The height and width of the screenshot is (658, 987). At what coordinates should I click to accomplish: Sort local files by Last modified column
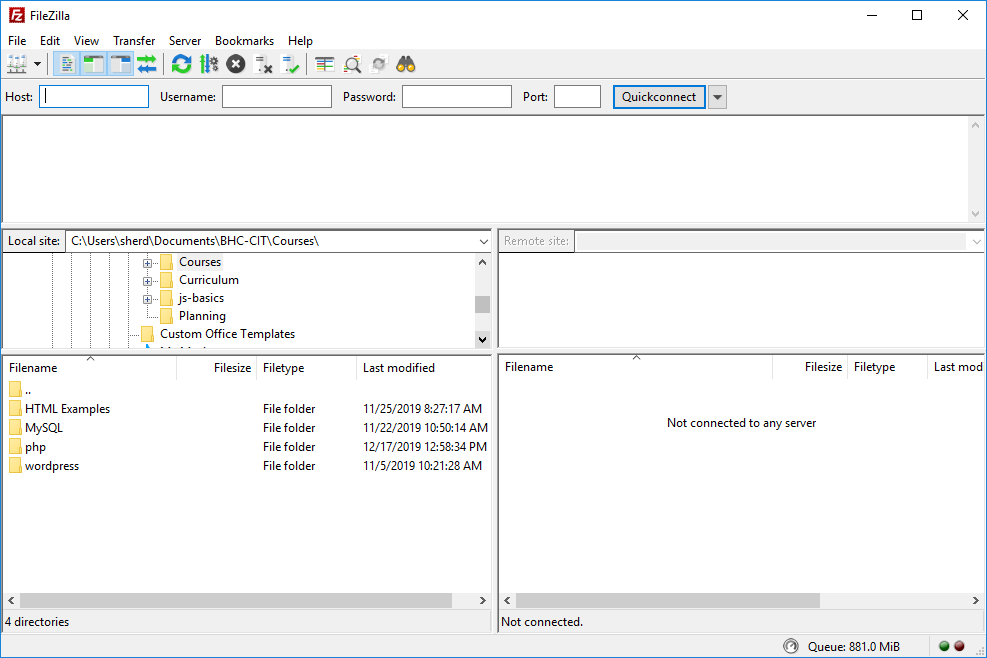click(423, 368)
